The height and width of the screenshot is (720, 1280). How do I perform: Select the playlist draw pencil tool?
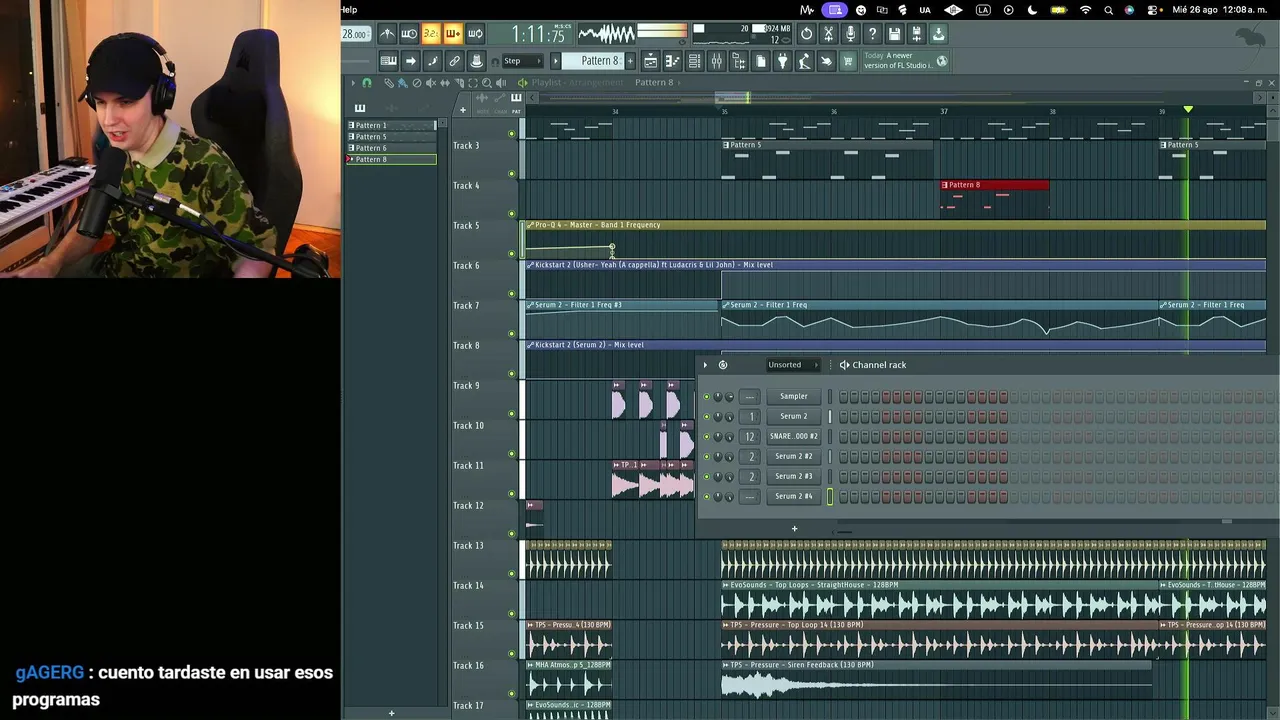pos(389,83)
